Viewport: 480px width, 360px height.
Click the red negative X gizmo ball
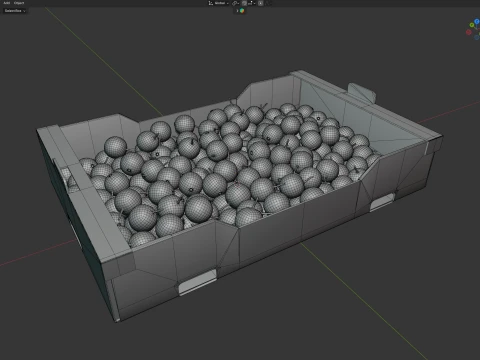pyautogui.click(x=469, y=32)
